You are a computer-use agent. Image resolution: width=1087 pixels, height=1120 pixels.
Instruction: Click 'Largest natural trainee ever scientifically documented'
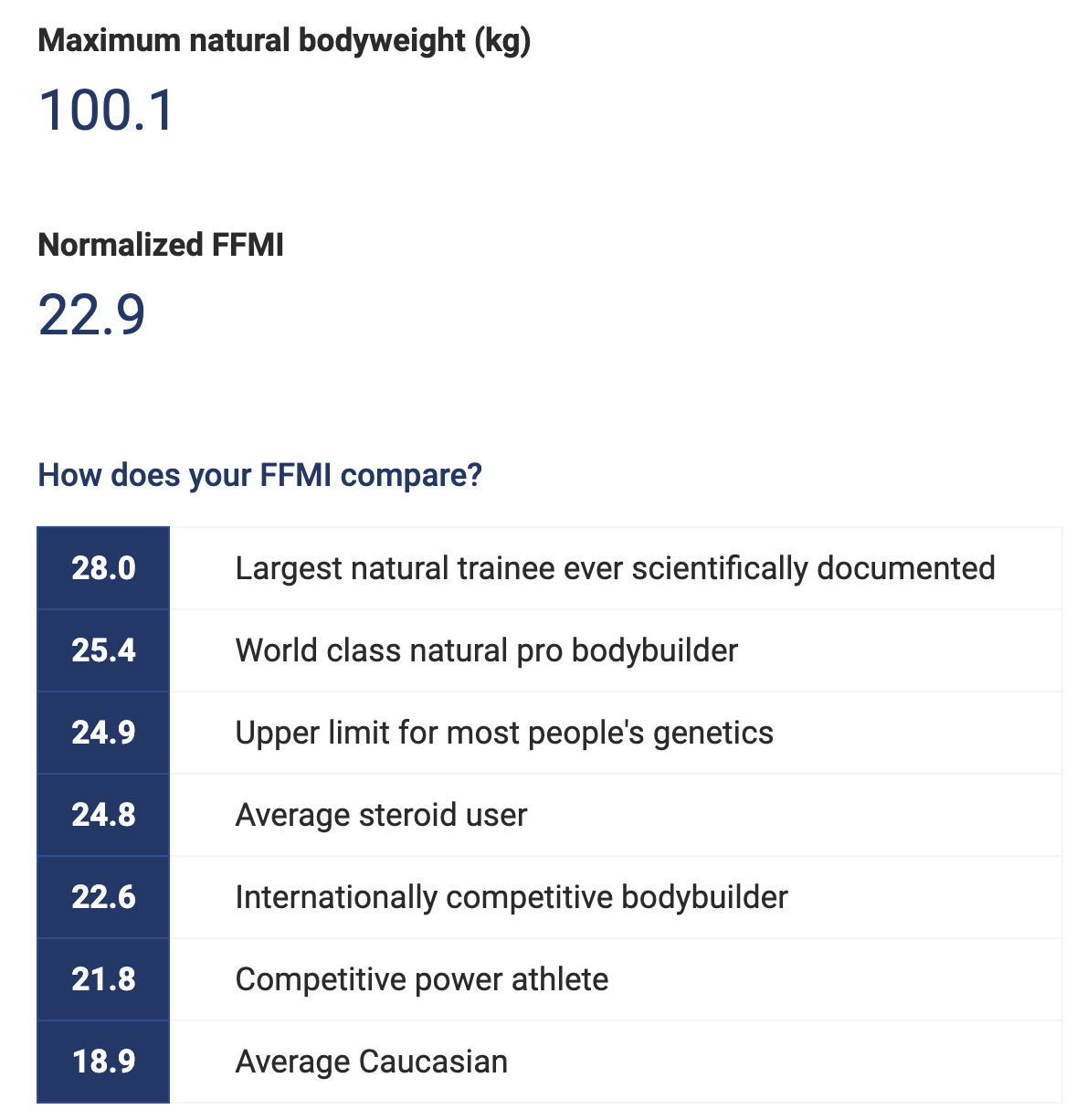tap(615, 568)
